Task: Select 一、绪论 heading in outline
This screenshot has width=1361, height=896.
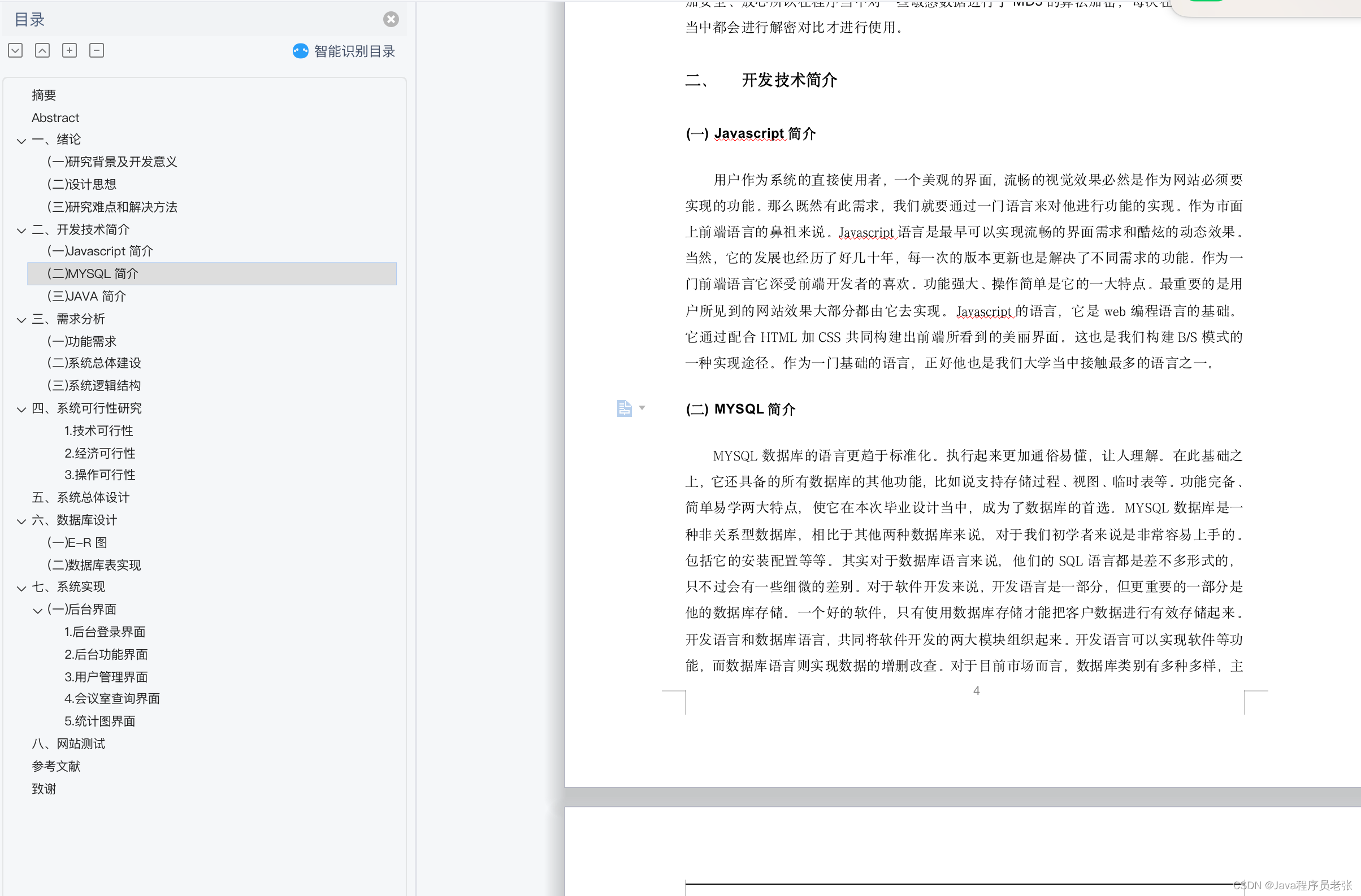Action: pos(56,140)
